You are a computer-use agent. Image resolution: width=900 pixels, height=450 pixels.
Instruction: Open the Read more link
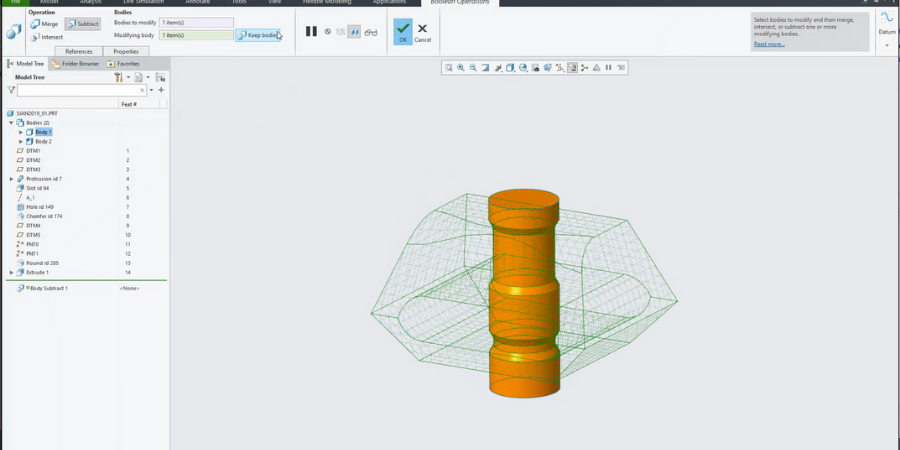click(769, 44)
